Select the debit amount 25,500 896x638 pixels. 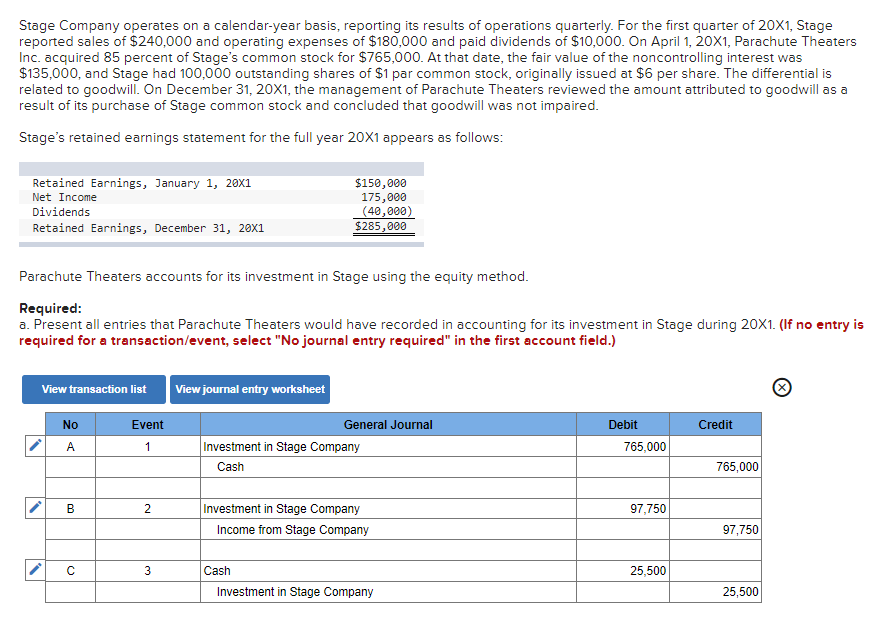coord(623,571)
